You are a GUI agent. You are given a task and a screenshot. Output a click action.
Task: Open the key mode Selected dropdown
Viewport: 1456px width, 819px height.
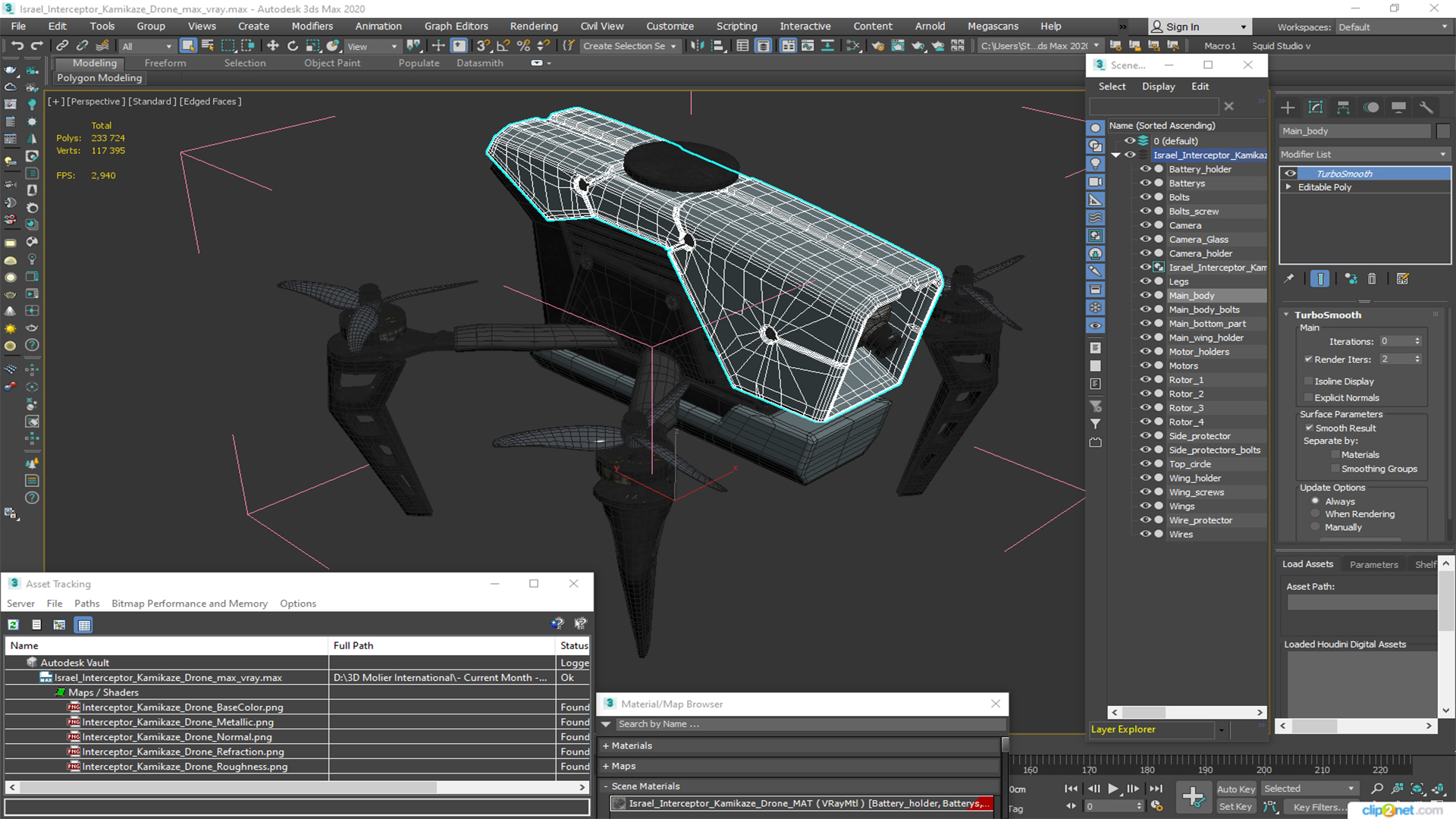tap(1310, 789)
